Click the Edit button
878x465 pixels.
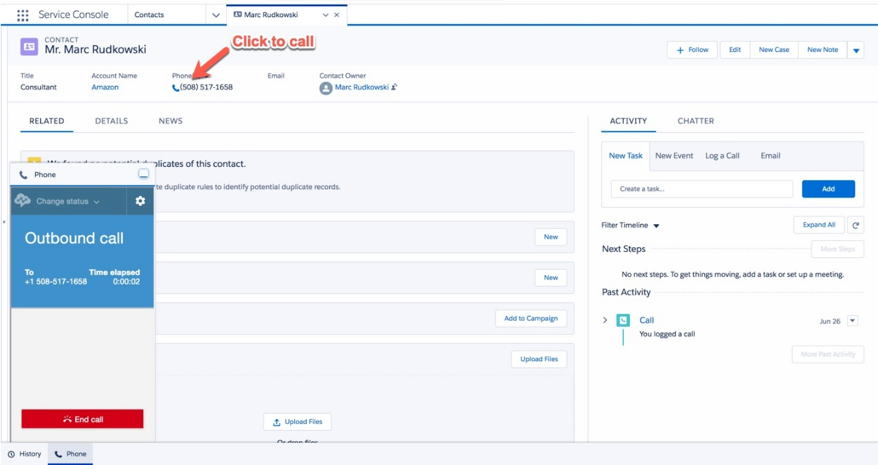(735, 50)
